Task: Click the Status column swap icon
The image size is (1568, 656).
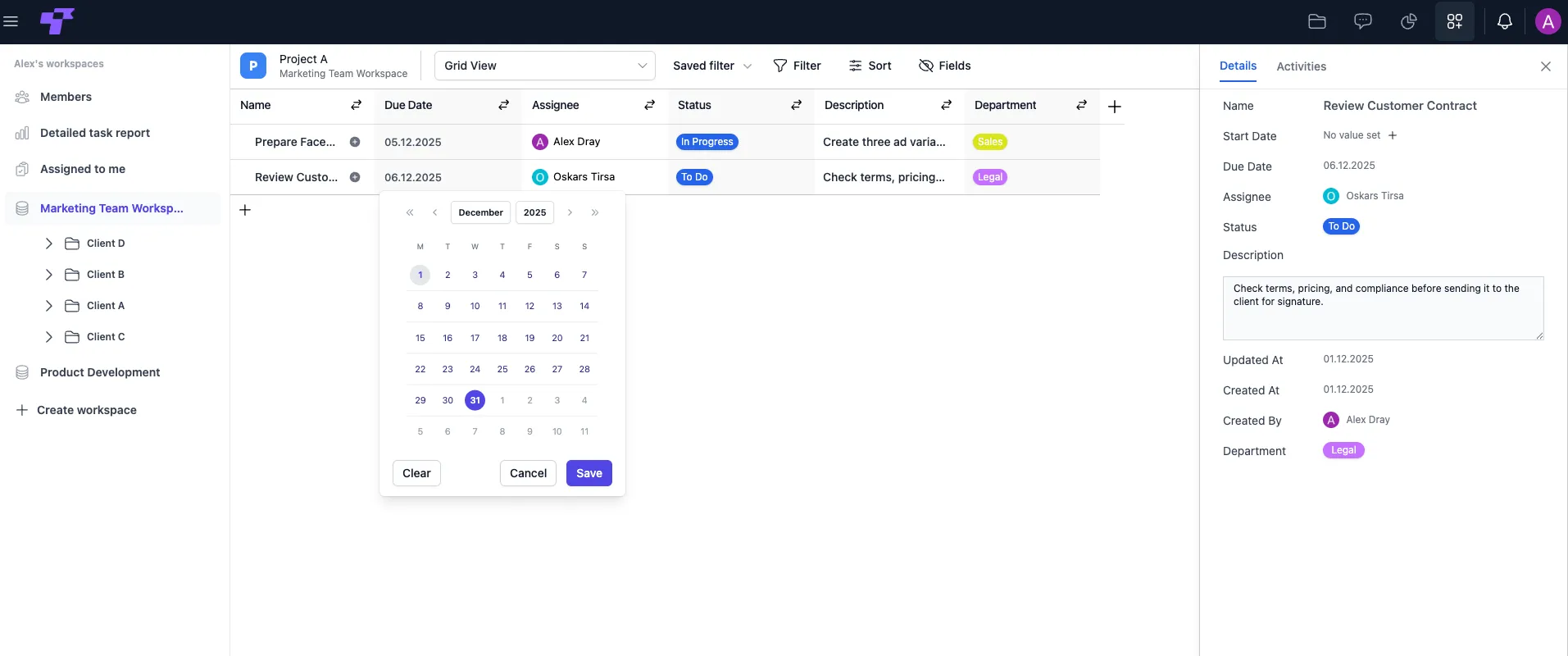Action: click(x=796, y=105)
